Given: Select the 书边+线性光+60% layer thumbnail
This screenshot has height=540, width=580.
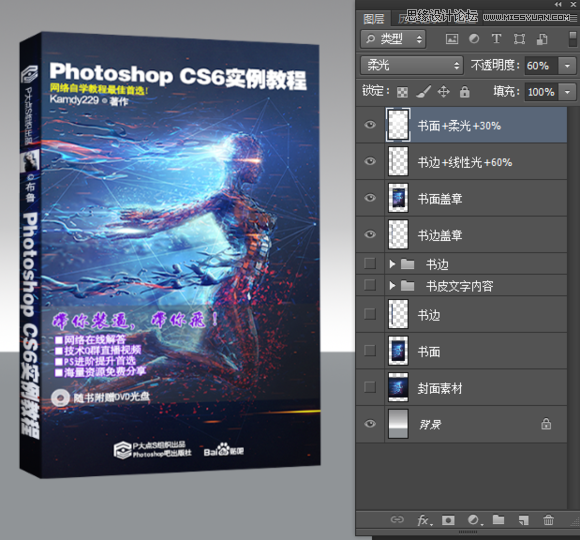Looking at the screenshot, I should click(x=398, y=161).
